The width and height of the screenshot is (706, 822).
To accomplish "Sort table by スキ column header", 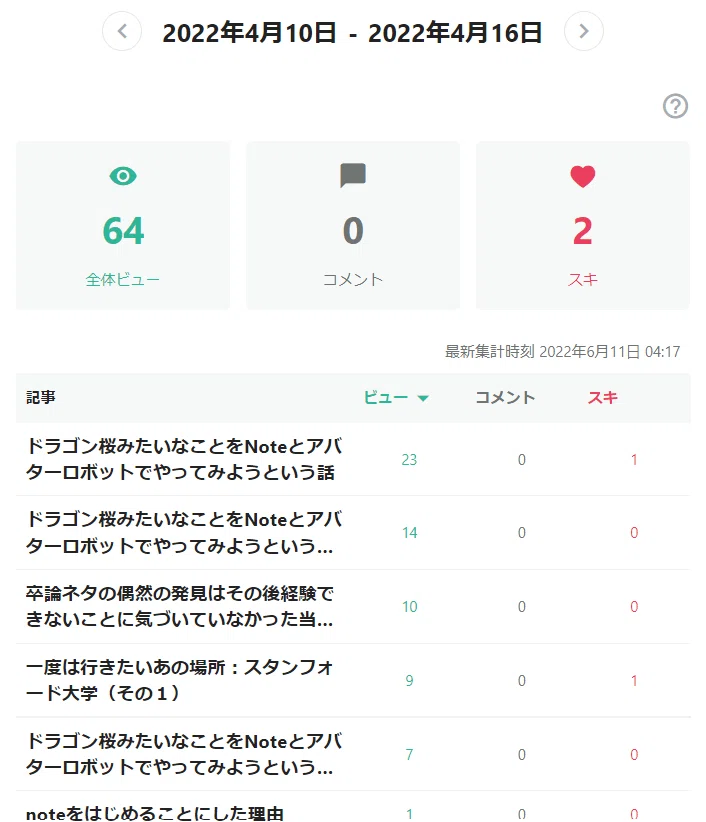I will click(602, 397).
